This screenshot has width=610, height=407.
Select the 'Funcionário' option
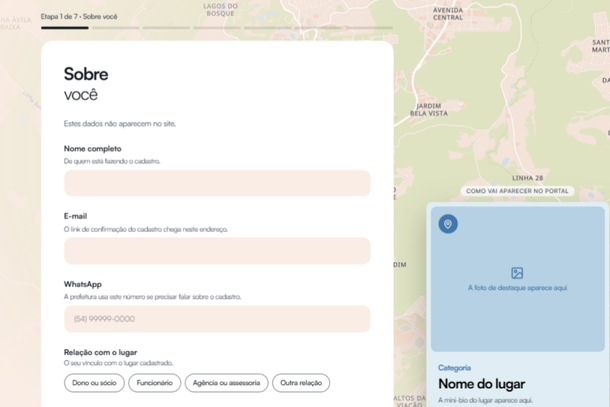(154, 383)
